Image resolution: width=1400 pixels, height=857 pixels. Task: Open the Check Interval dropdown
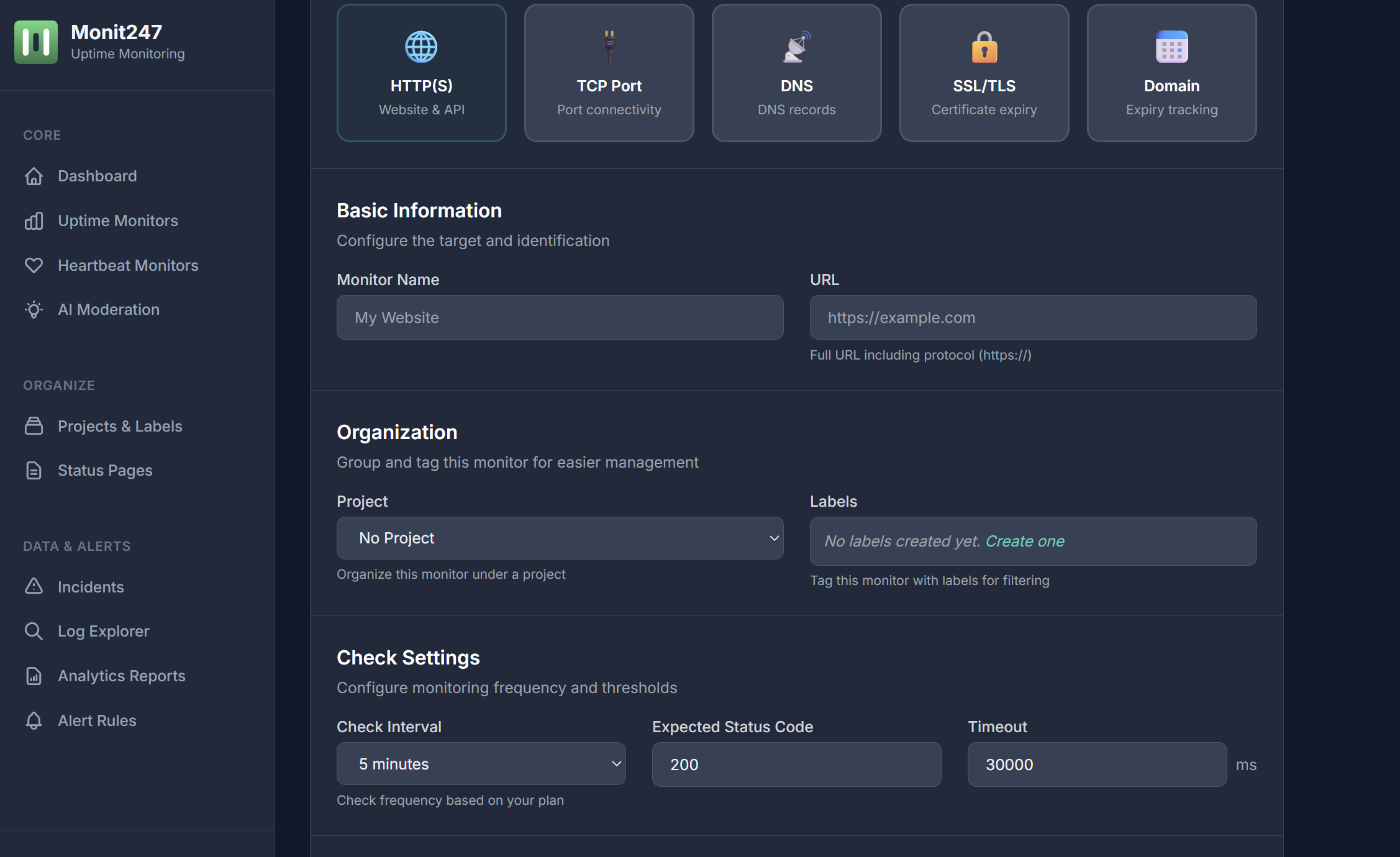pyautogui.click(x=481, y=764)
